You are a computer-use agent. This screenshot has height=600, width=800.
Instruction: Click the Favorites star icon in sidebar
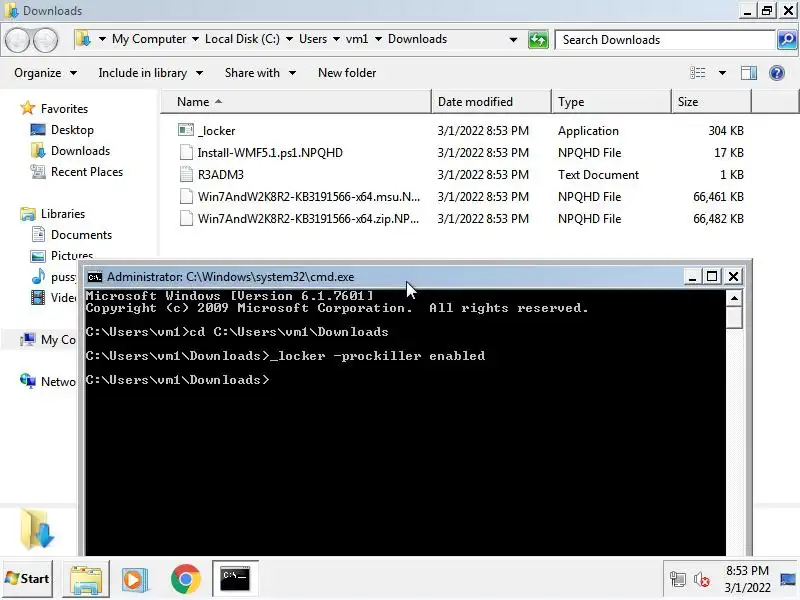coord(27,108)
